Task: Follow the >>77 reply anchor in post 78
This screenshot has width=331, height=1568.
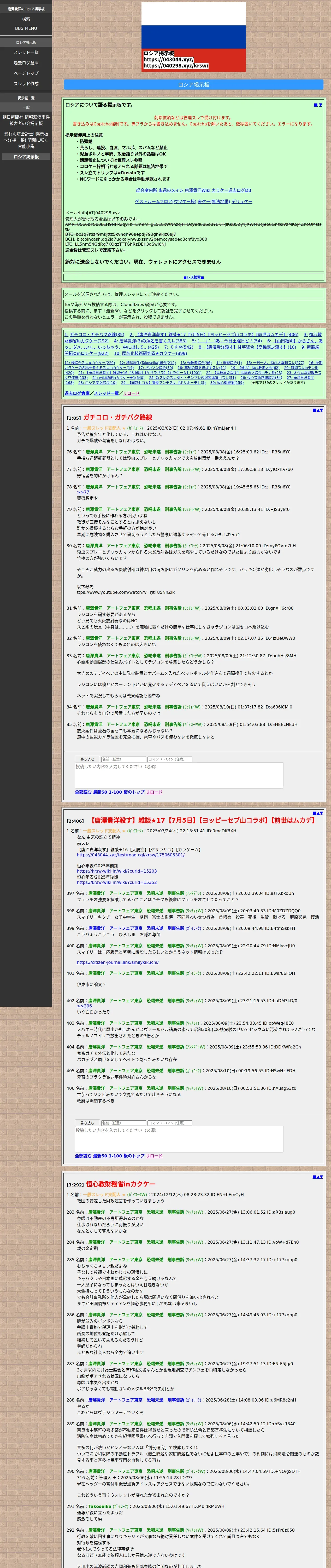Action: (x=83, y=492)
